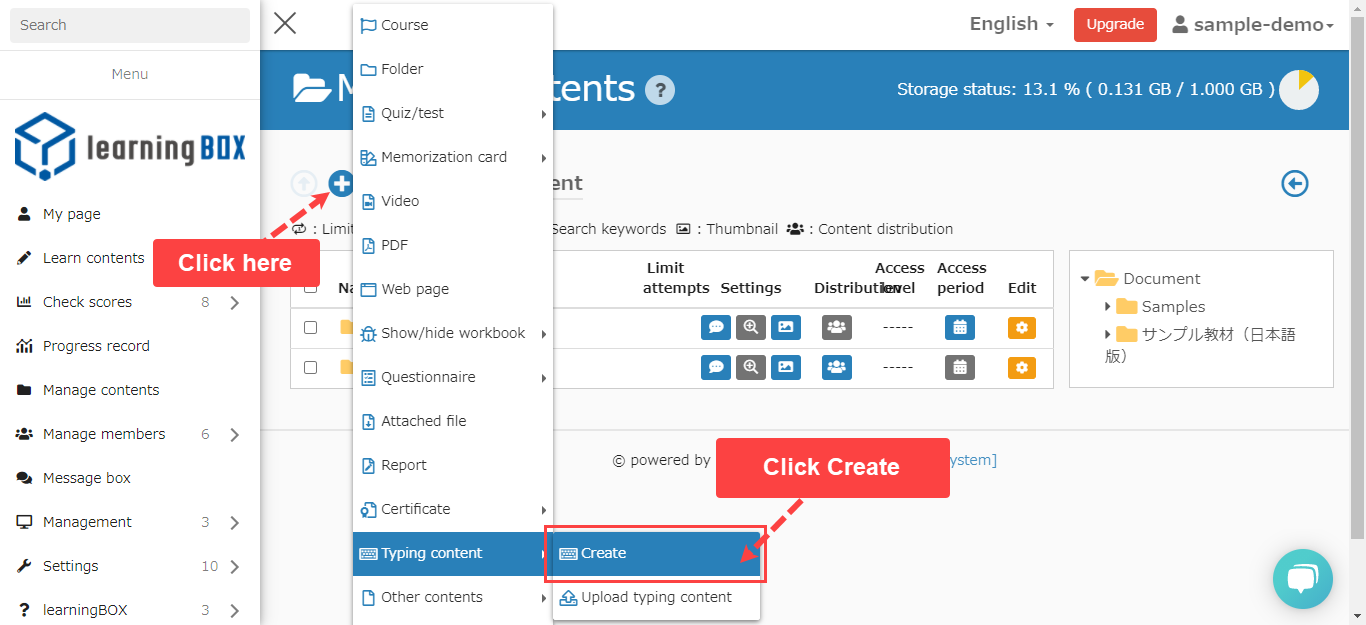Choose Upload typing content menu item
The width and height of the screenshot is (1366, 625).
[655, 597]
